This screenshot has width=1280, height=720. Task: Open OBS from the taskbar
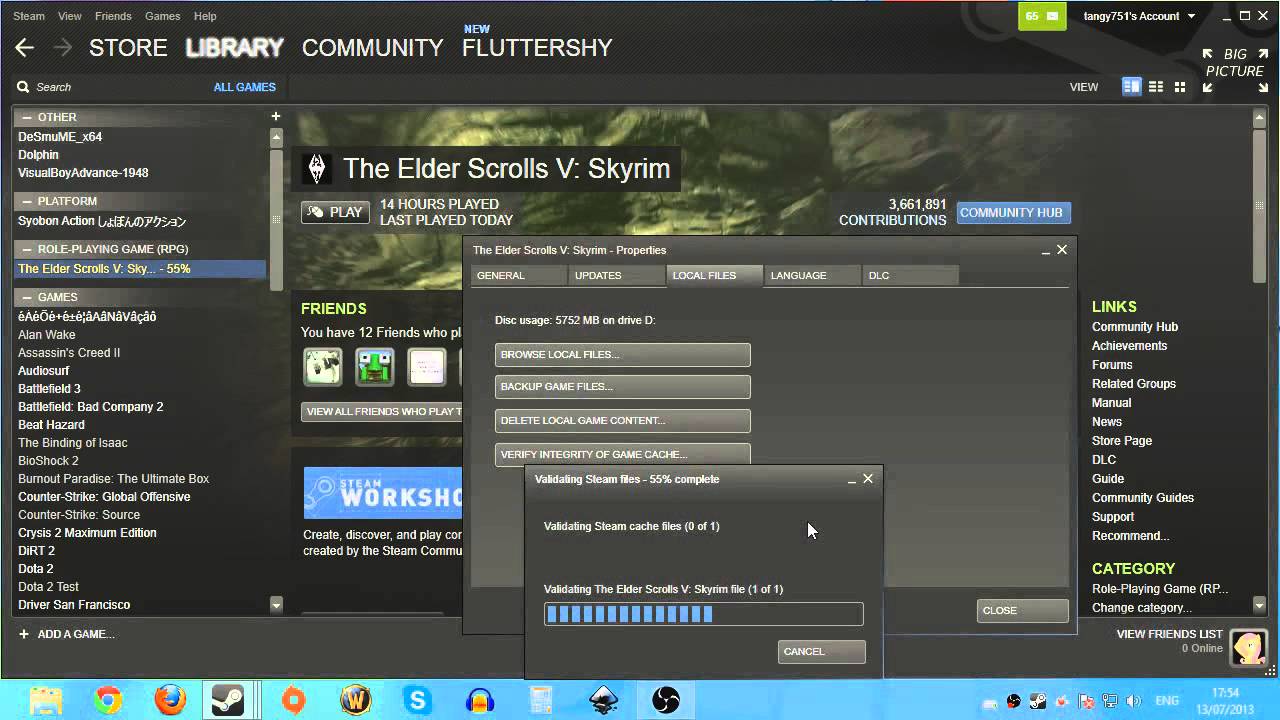tap(666, 700)
